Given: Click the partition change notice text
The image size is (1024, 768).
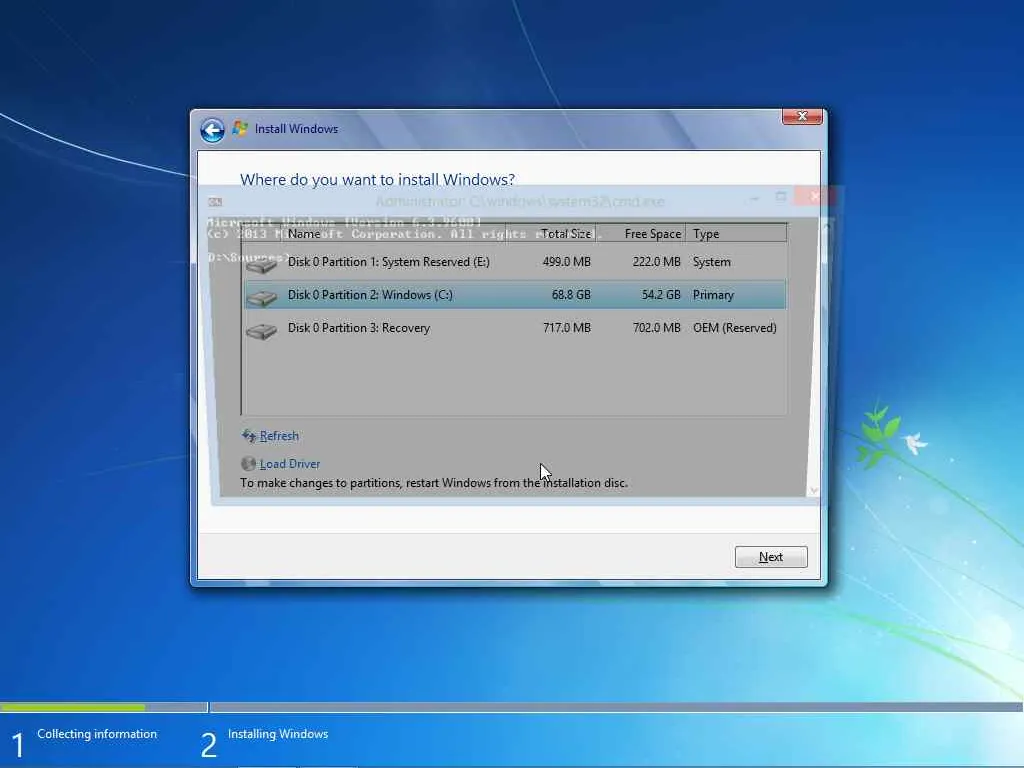Looking at the screenshot, I should click(x=434, y=483).
